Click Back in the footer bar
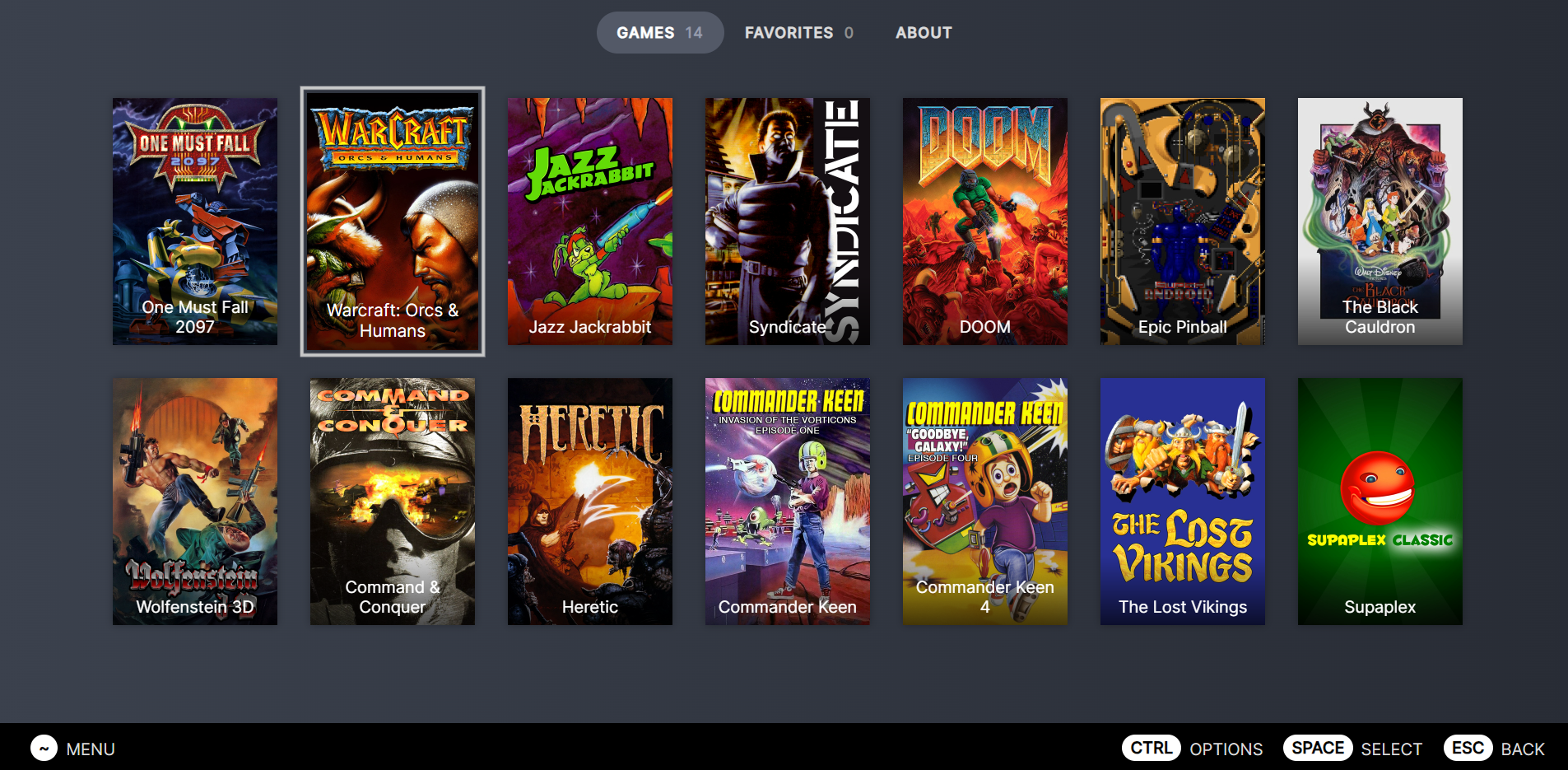Viewport: 1568px width, 770px height. (x=1523, y=749)
